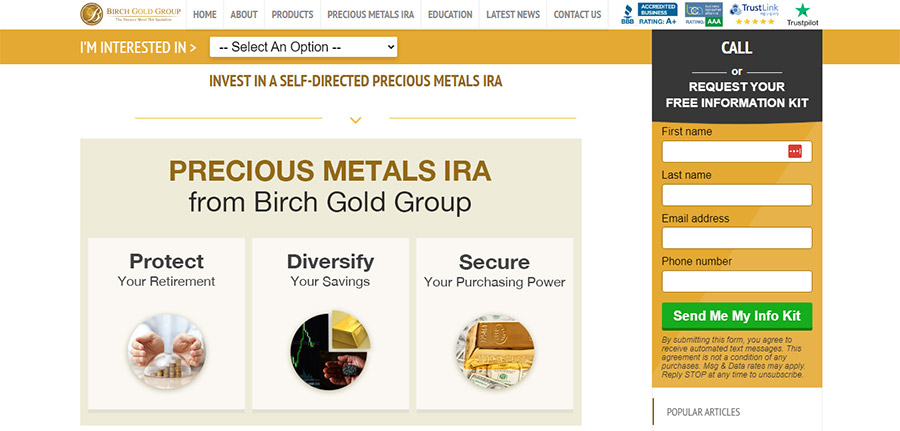
Task: Click the Precious Metals IRA banner title
Action: [x=330, y=170]
